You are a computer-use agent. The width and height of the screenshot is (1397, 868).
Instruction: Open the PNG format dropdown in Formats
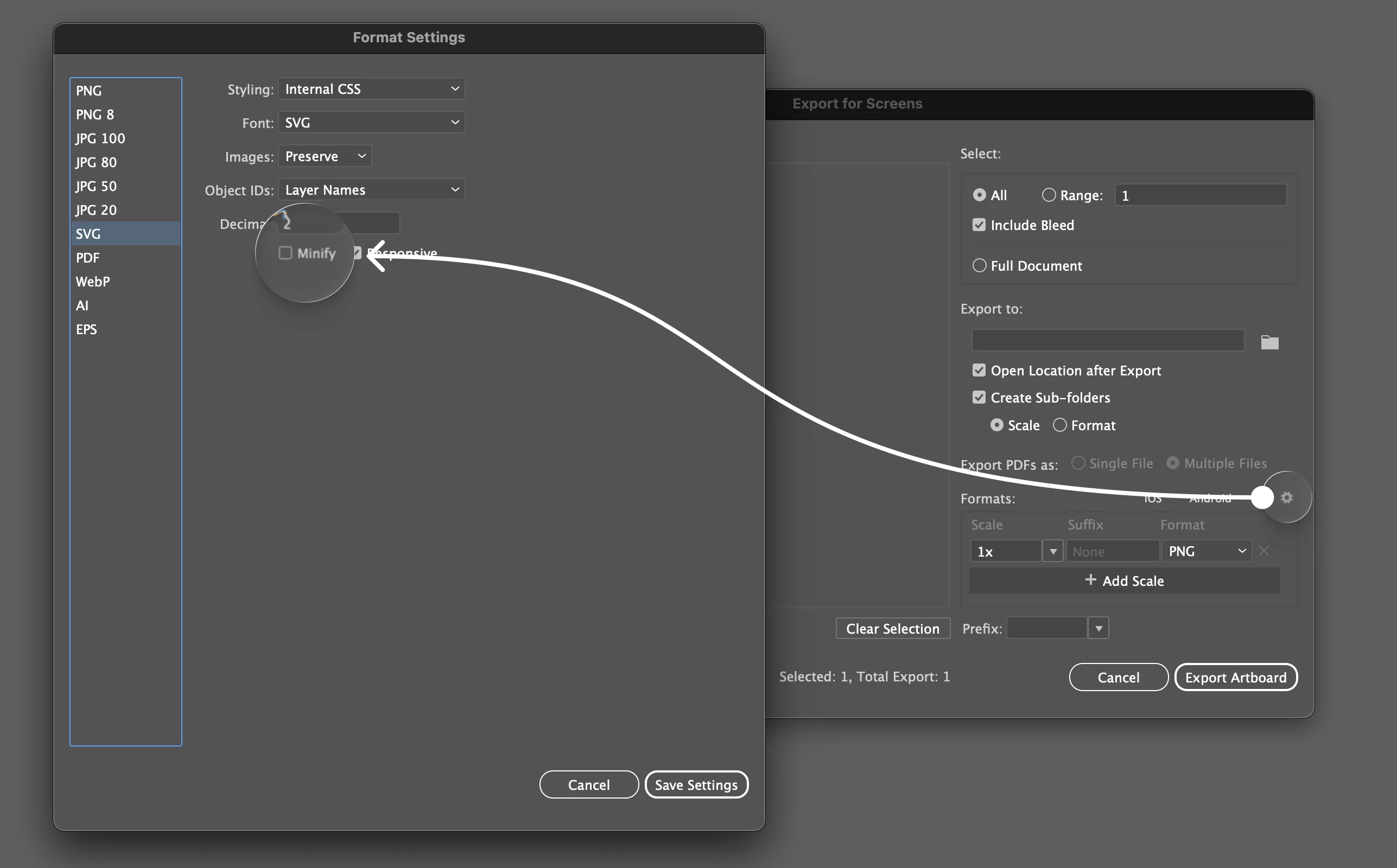point(1206,551)
